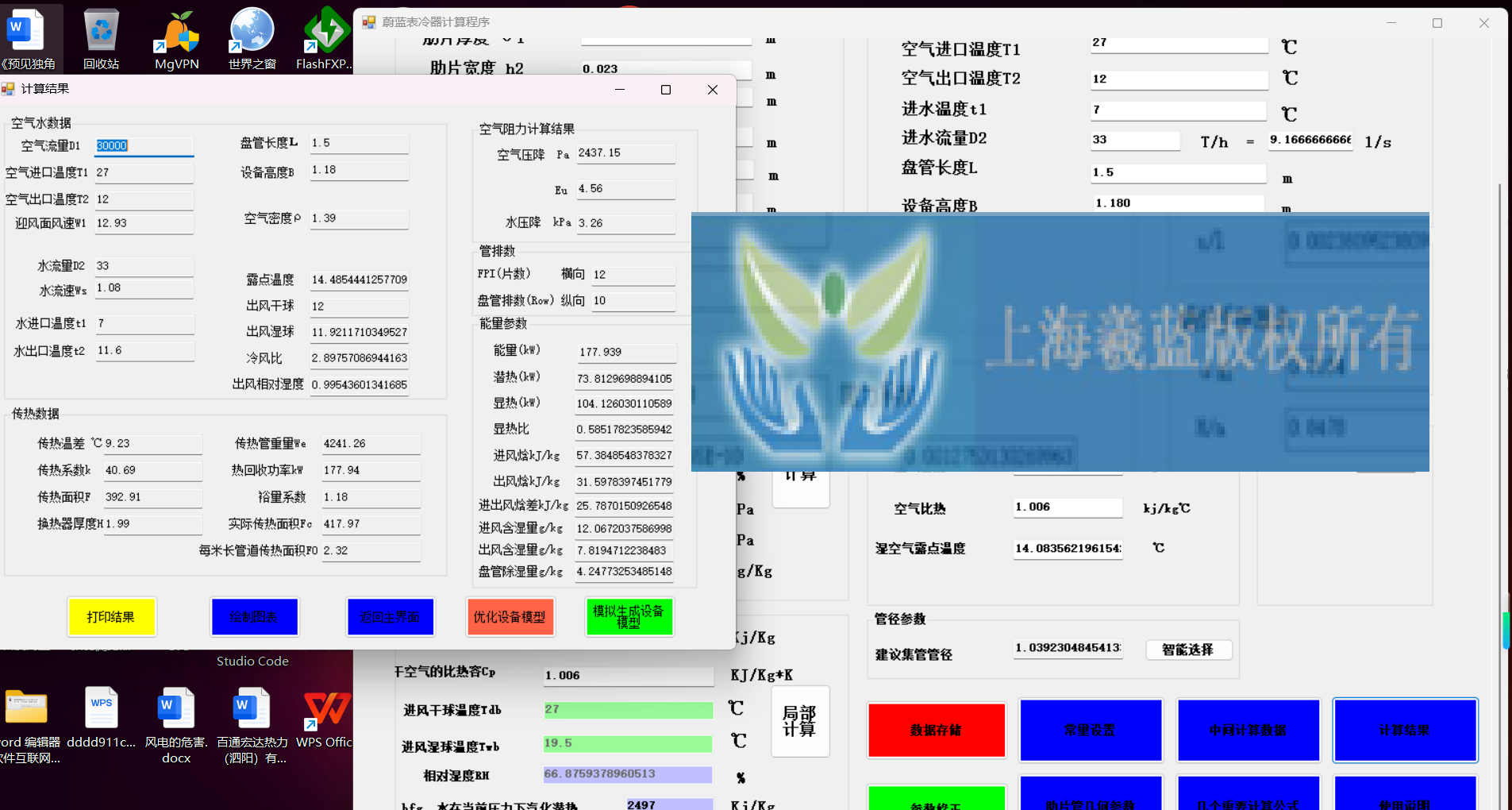
Task: Click the 水出口温度t2 field 11.6
Action: point(144,351)
